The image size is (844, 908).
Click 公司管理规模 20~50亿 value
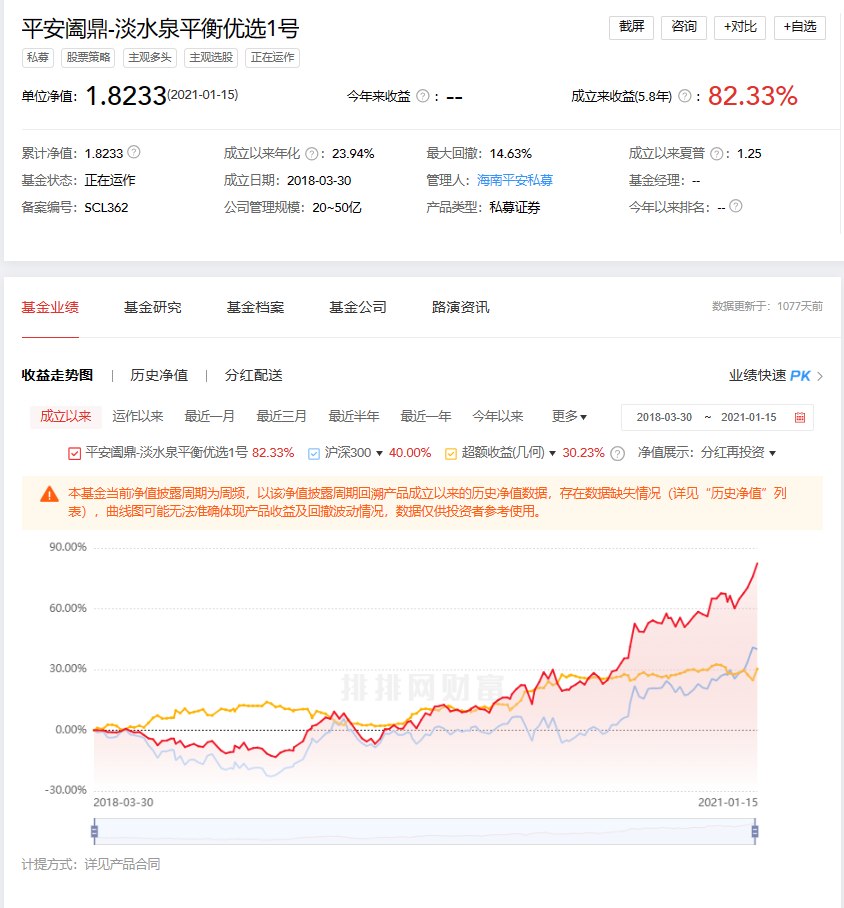click(337, 207)
